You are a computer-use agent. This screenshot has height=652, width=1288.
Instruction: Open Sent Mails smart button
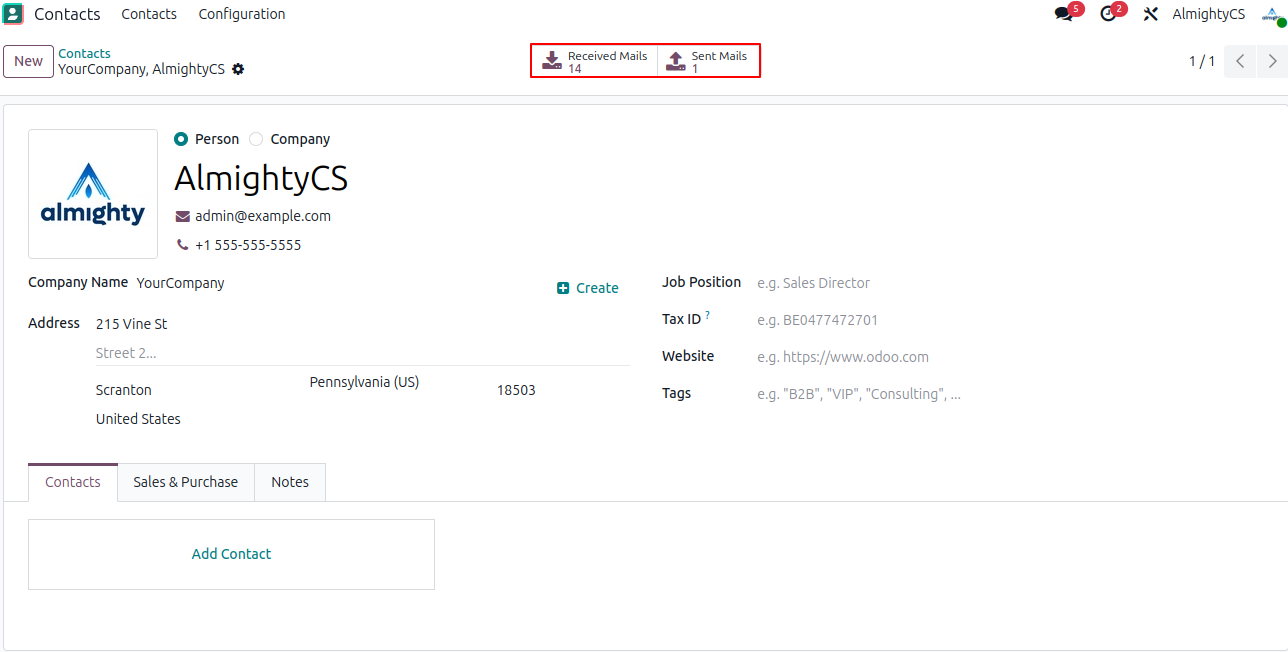pos(708,61)
